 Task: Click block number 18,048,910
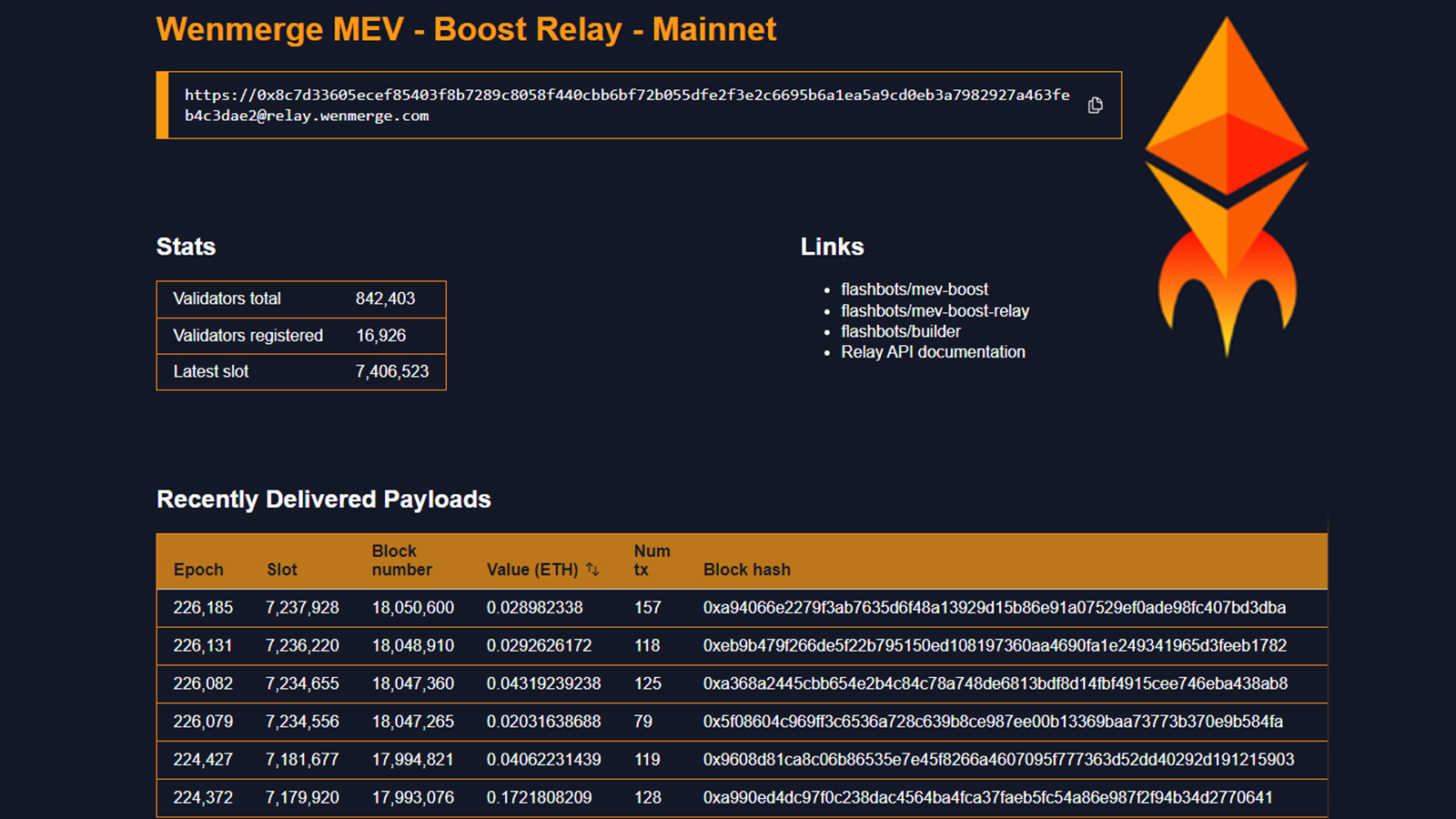pos(412,646)
